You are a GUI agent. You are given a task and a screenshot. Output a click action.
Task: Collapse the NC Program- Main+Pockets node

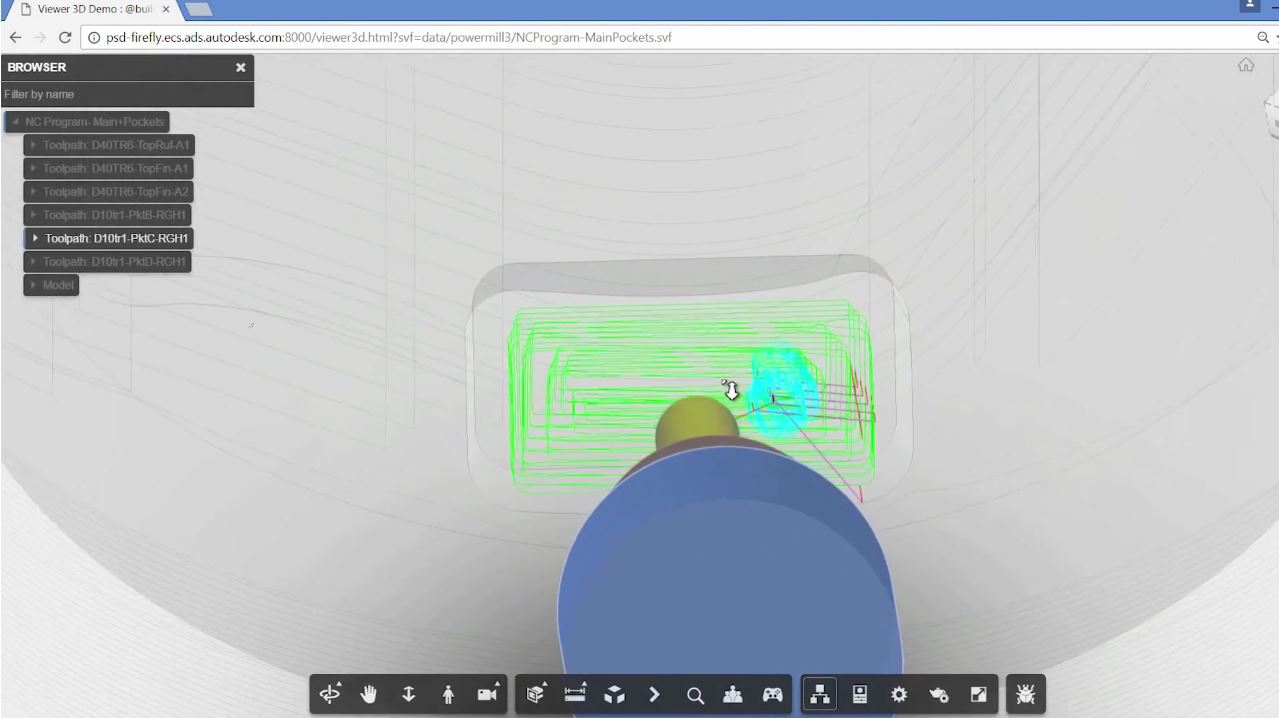pyautogui.click(x=15, y=122)
